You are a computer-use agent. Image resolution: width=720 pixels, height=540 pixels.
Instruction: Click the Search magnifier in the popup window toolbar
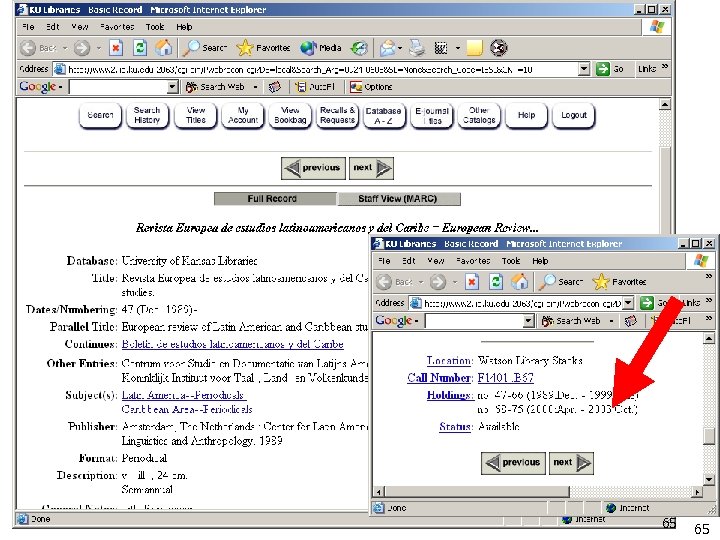coord(547,282)
